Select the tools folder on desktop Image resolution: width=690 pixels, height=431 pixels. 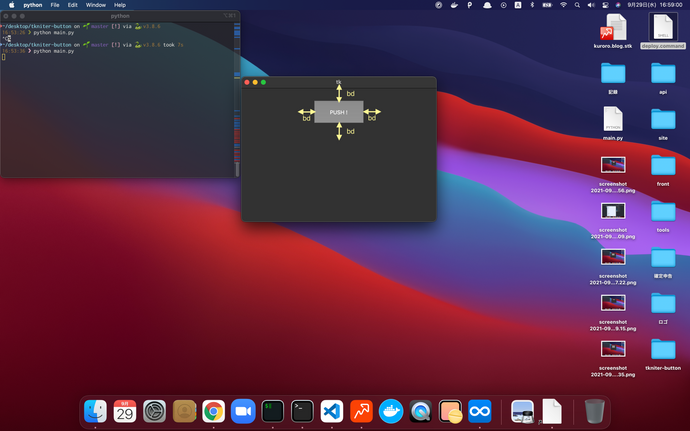click(663, 215)
